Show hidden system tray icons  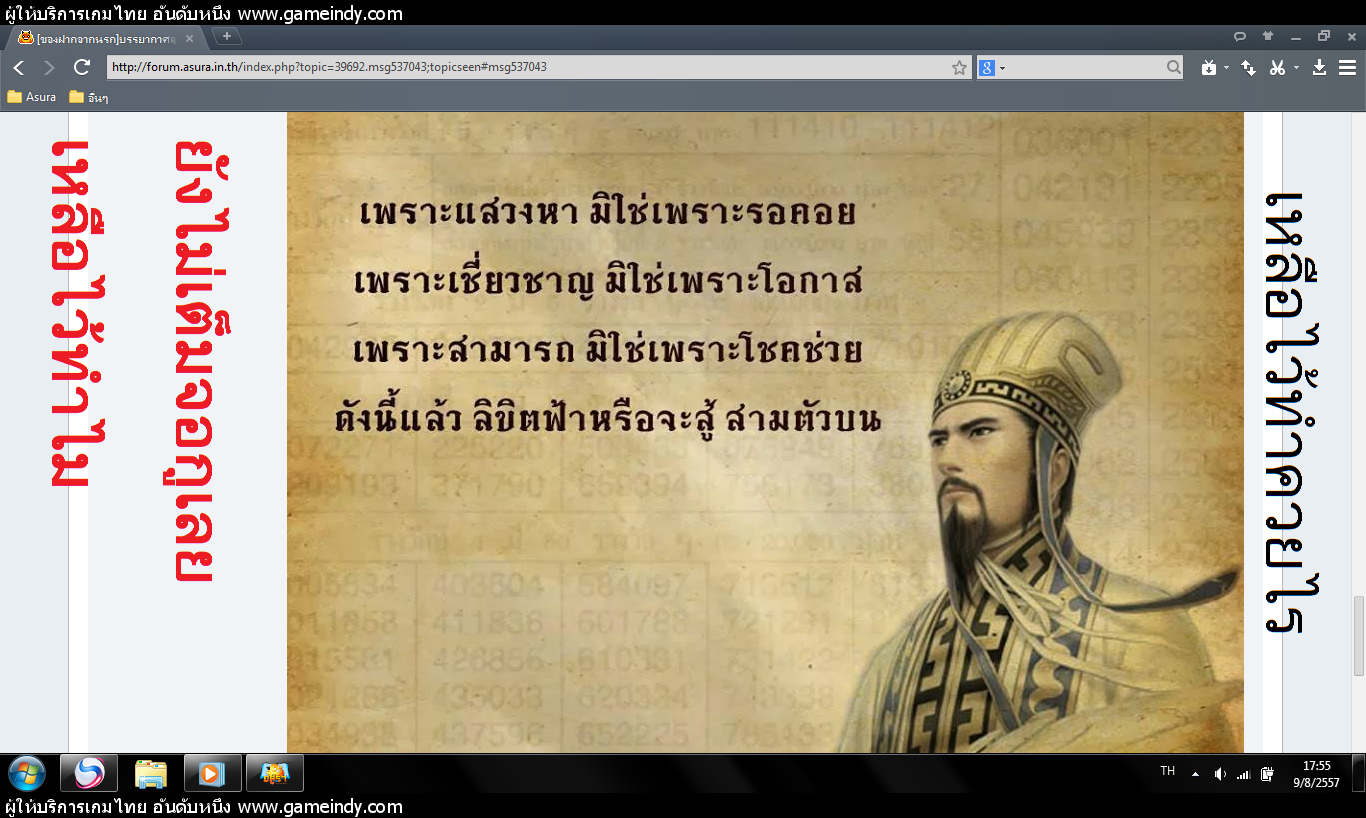pos(1195,774)
